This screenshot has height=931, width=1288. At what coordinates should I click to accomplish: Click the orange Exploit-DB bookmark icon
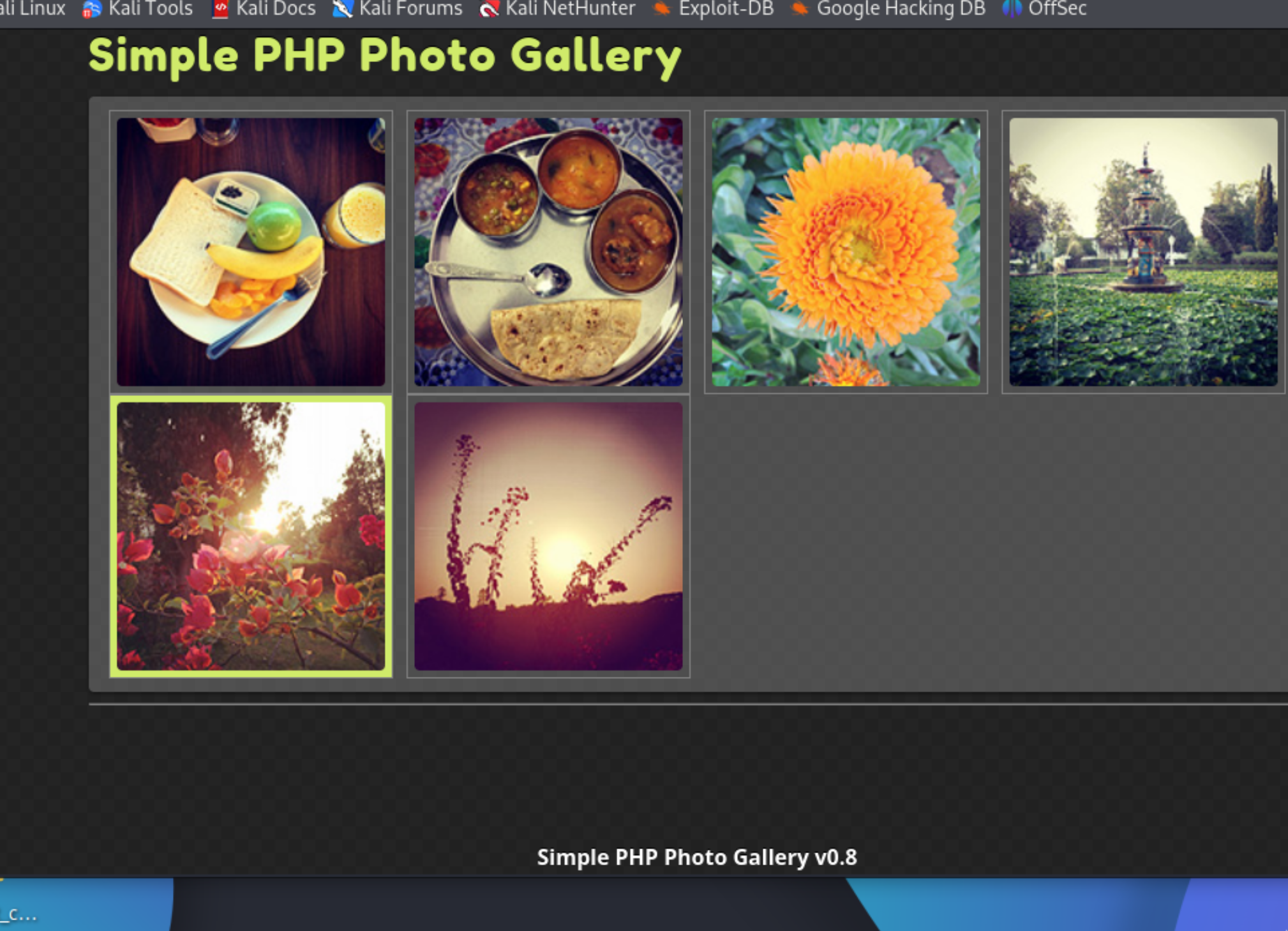click(662, 9)
